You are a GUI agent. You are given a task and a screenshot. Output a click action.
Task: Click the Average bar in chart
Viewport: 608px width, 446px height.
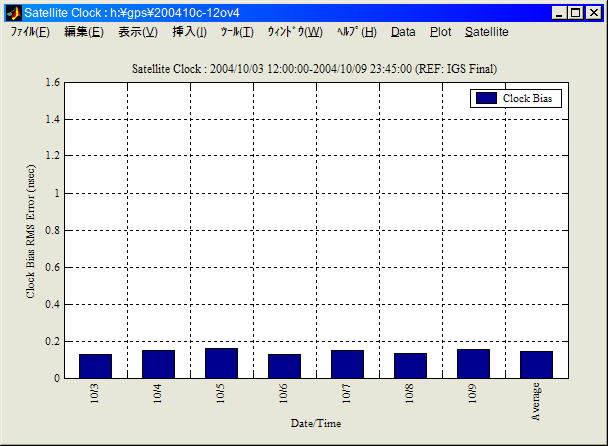[536, 364]
